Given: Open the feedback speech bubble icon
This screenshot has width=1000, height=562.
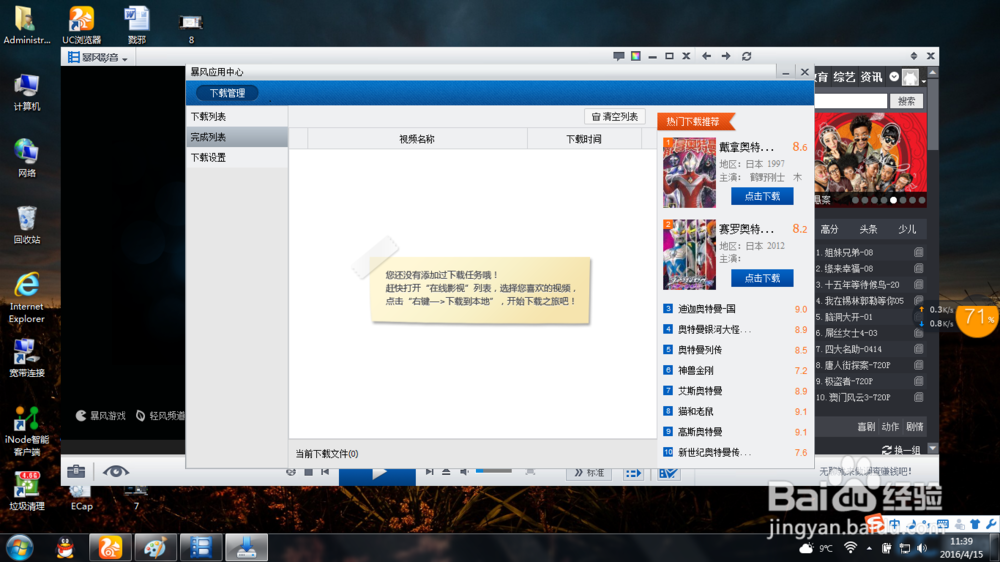Looking at the screenshot, I should pos(619,56).
